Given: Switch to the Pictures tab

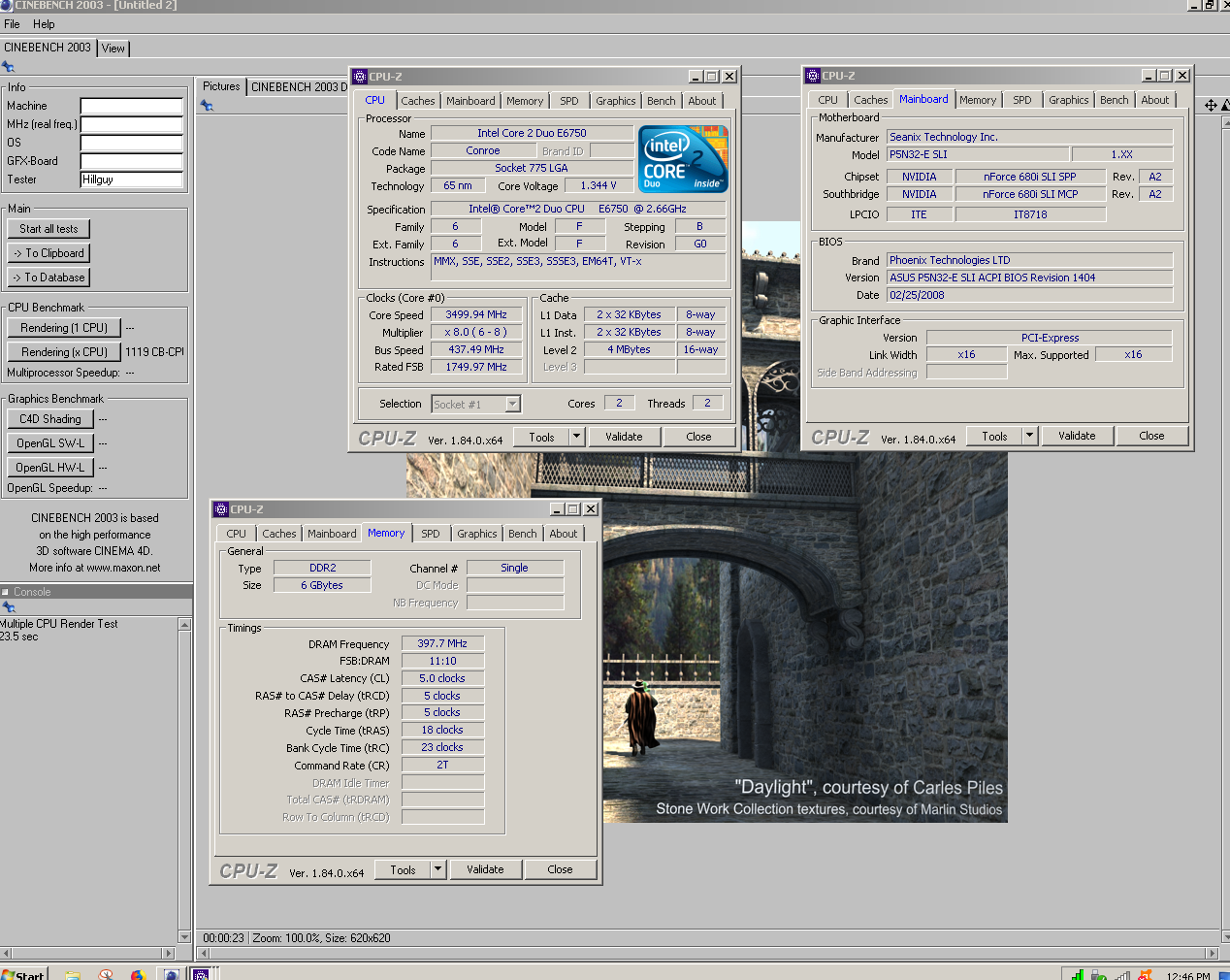Looking at the screenshot, I should (221, 86).
